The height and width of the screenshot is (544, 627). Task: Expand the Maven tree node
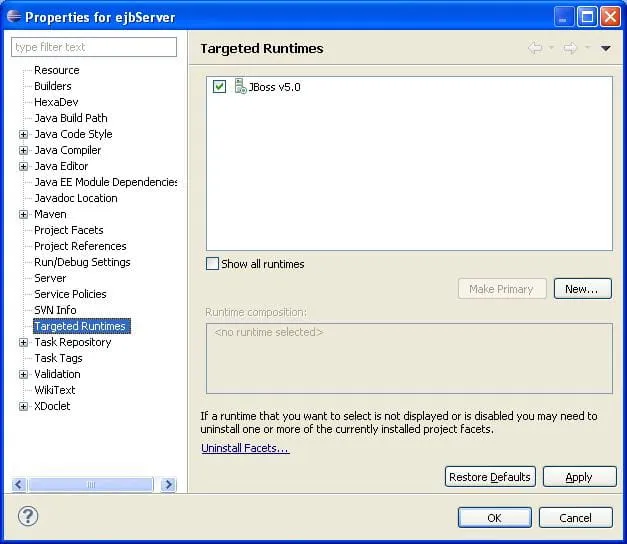(x=23, y=214)
